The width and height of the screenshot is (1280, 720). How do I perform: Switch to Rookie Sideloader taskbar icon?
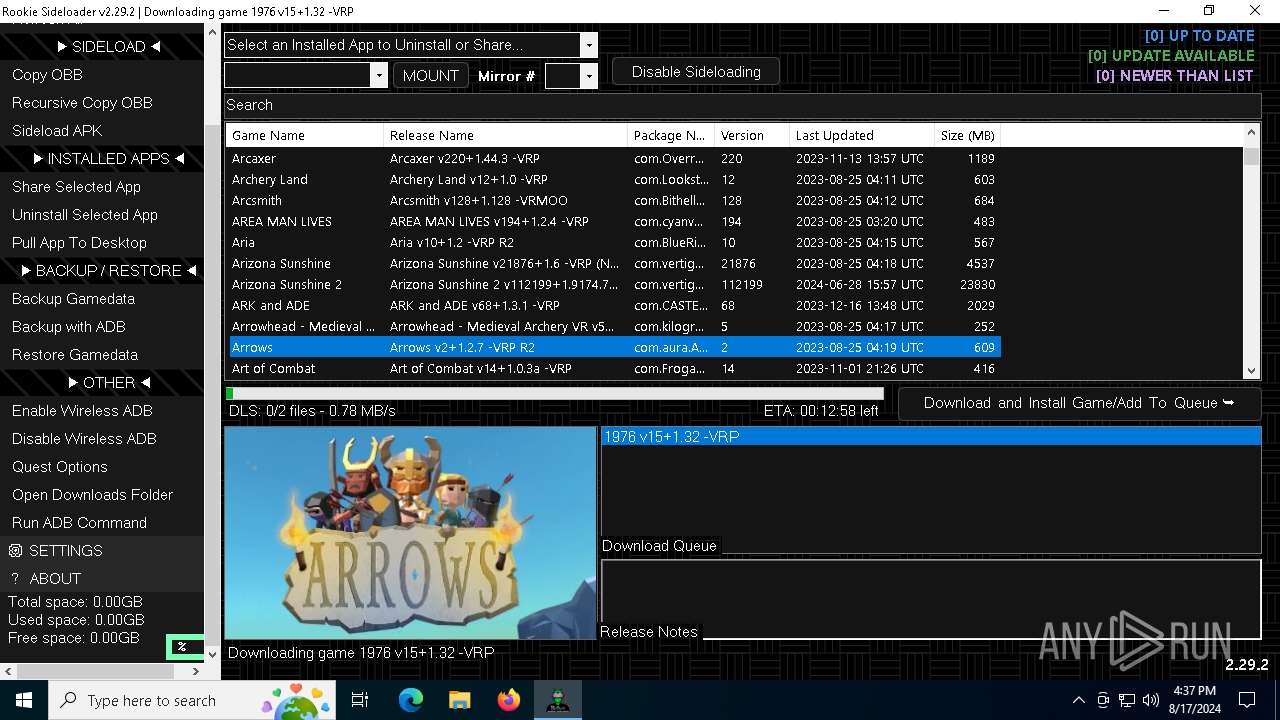tap(557, 700)
